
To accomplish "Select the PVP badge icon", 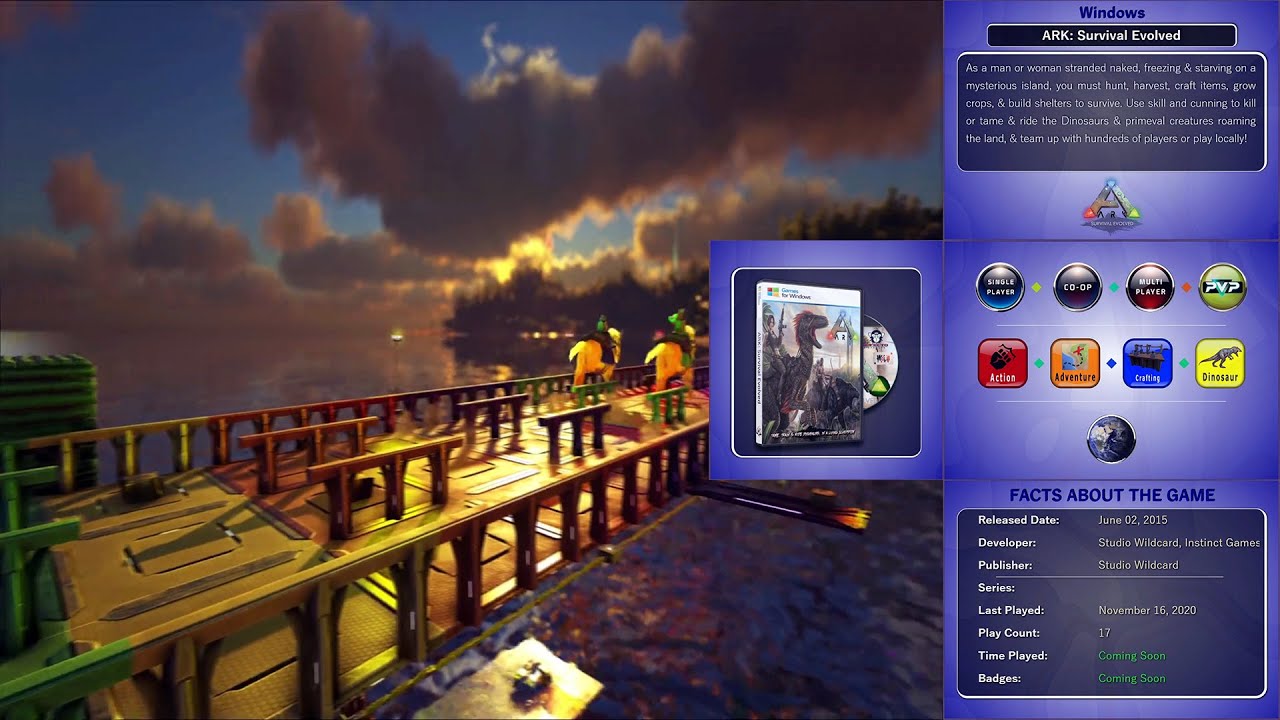I will click(1222, 287).
